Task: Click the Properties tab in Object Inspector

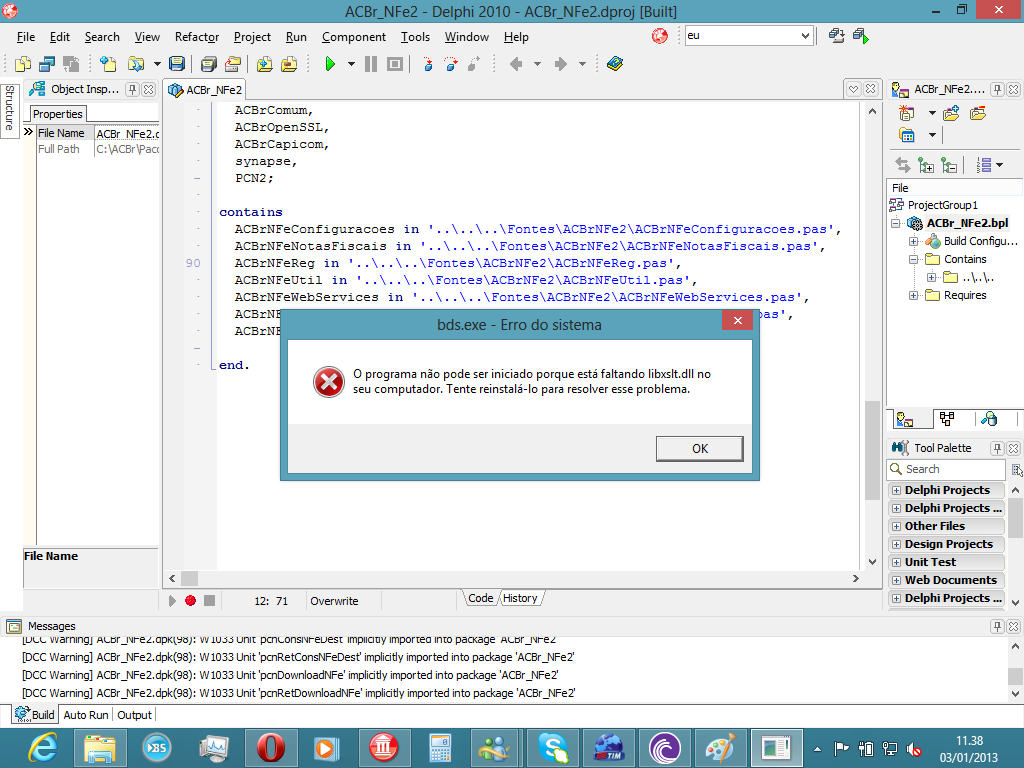Action: (57, 114)
